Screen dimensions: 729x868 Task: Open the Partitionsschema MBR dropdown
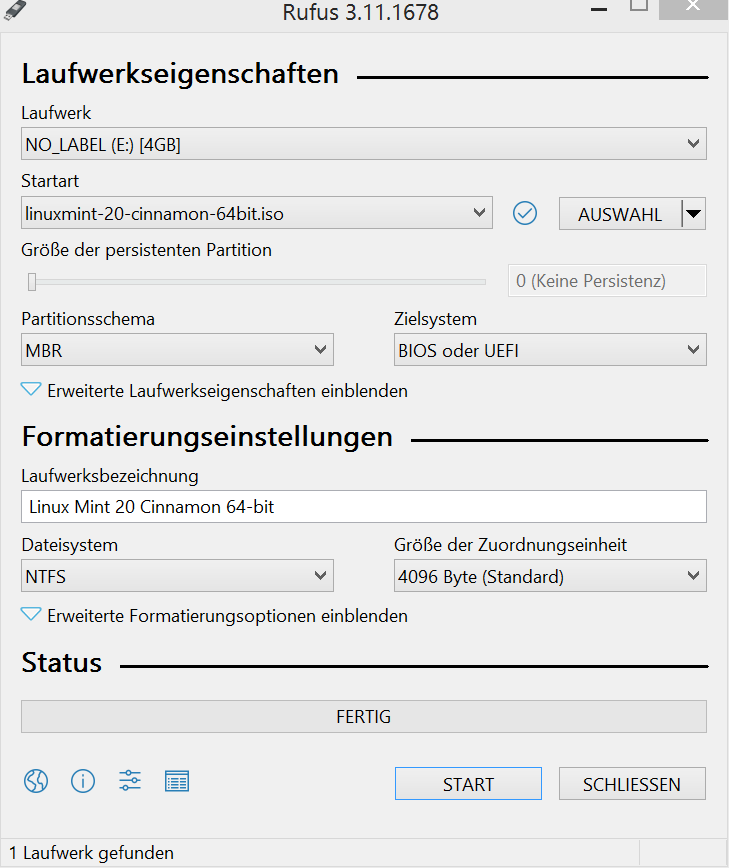[x=177, y=350]
